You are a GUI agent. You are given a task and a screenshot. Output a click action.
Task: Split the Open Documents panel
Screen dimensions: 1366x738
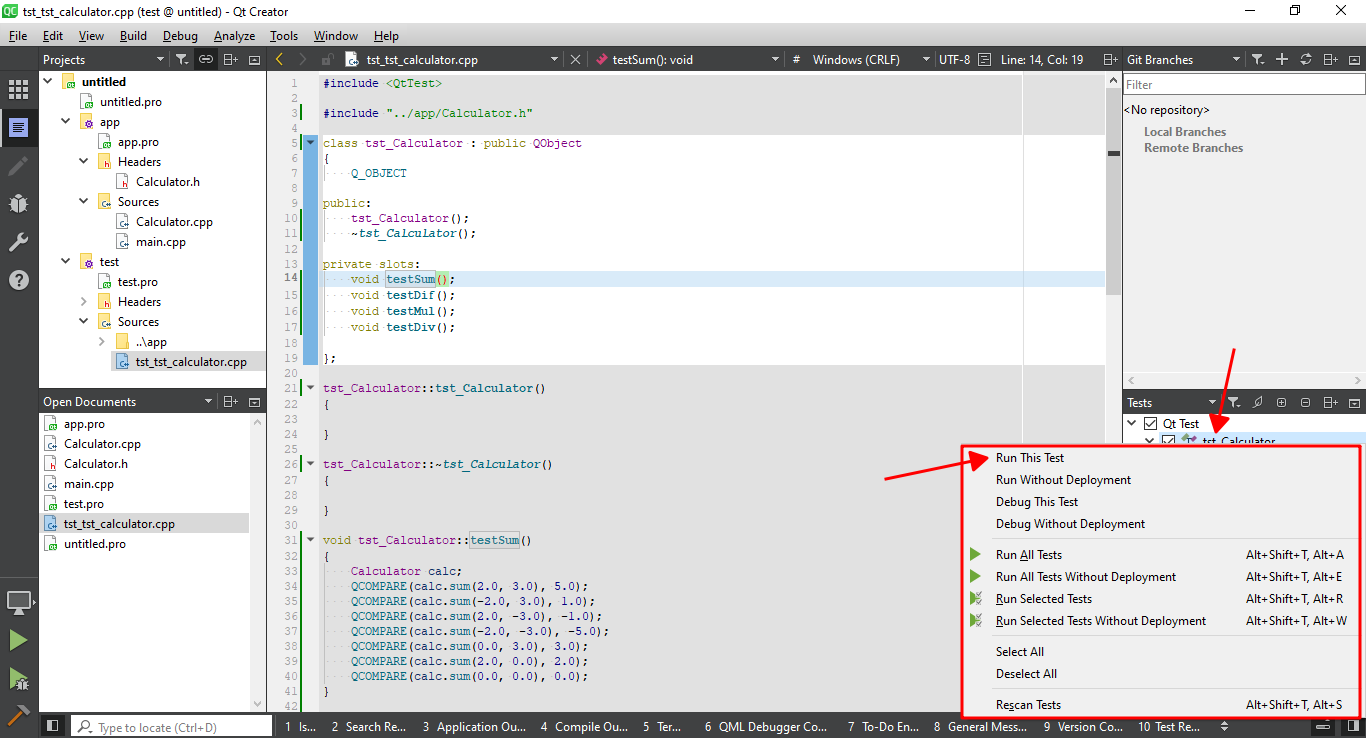coord(230,402)
